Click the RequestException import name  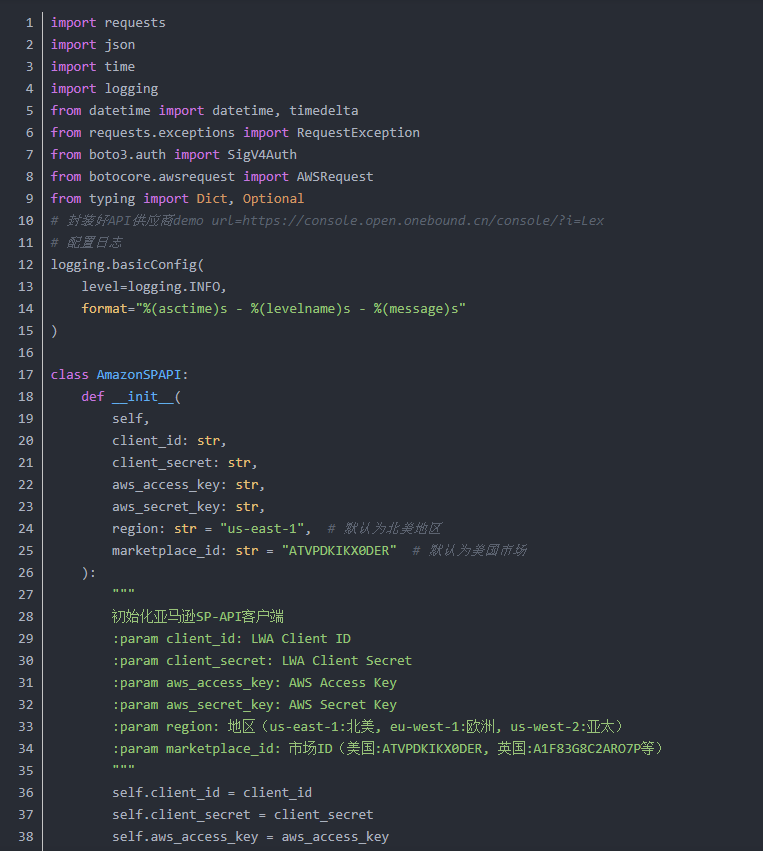tap(357, 132)
